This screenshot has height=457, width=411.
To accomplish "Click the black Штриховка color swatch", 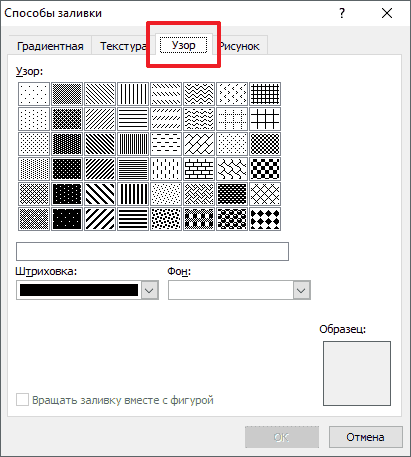I will point(79,290).
